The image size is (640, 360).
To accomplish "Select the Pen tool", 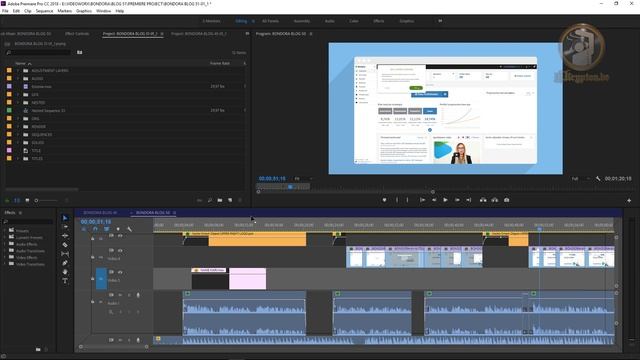I will (x=65, y=263).
